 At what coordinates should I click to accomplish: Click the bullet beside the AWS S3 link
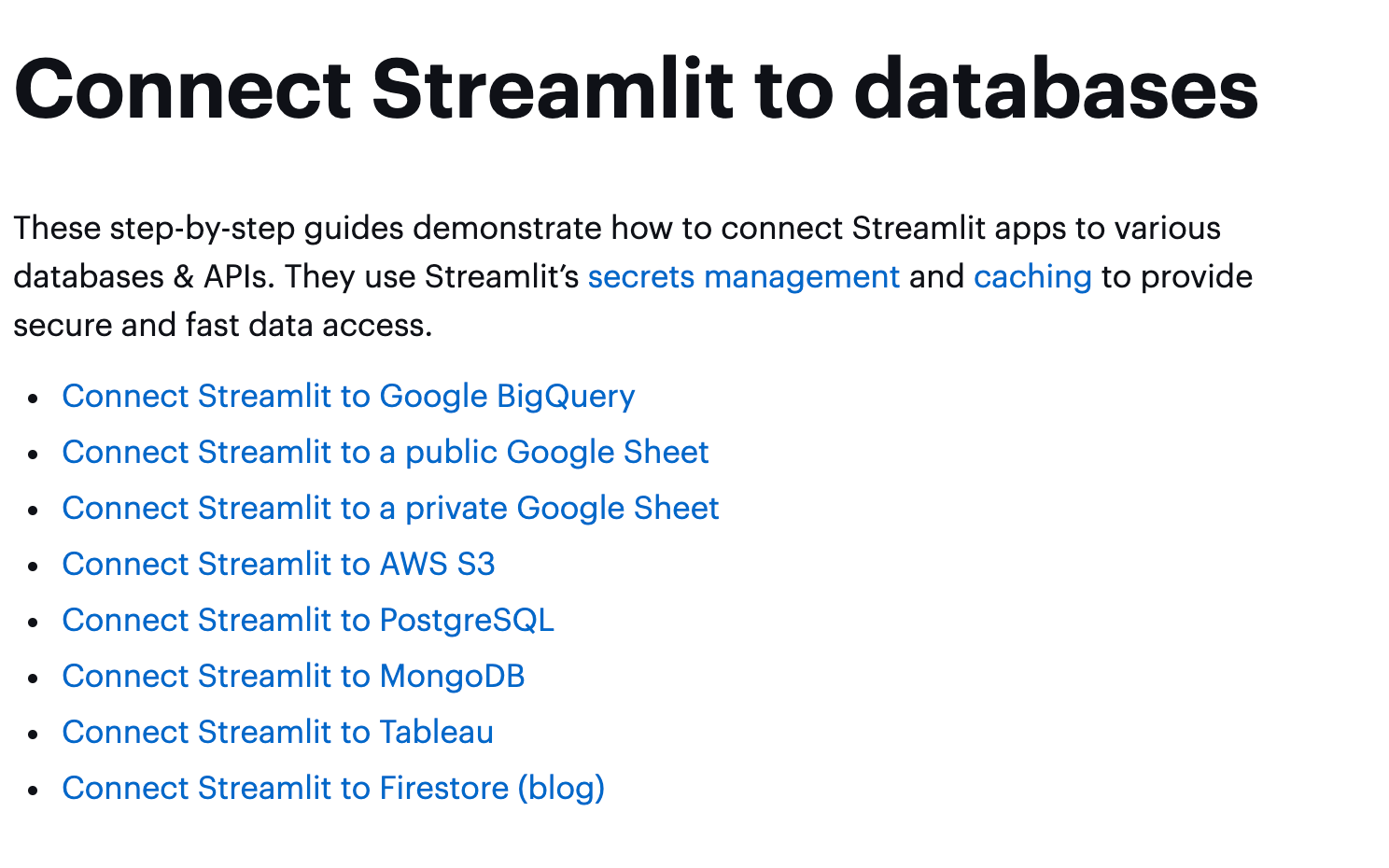(x=34, y=567)
